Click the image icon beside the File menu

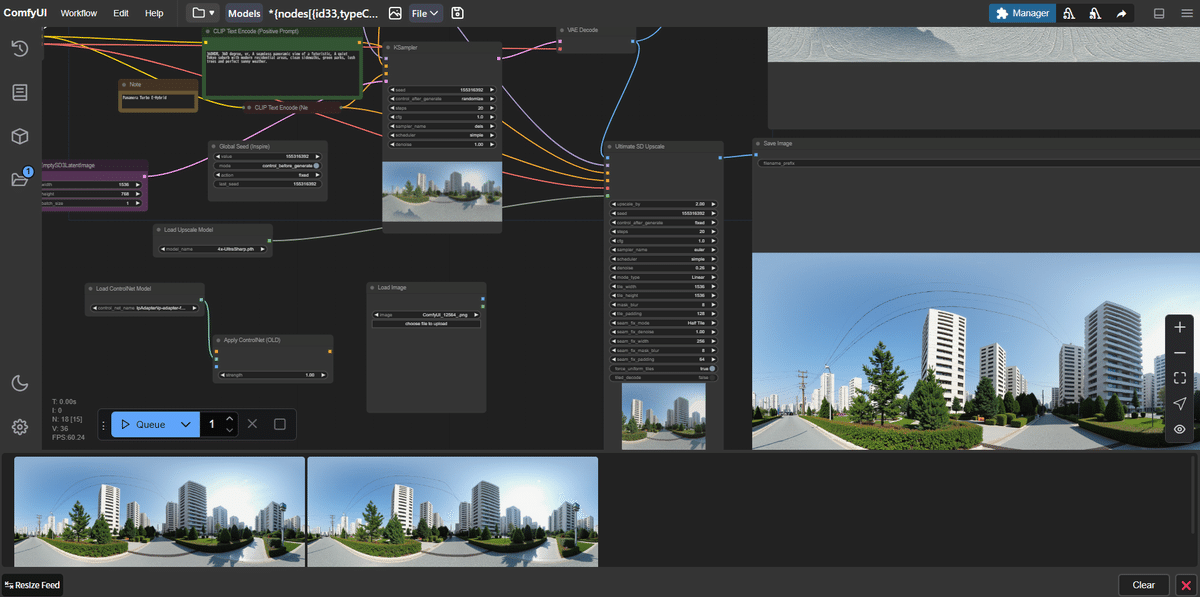point(395,13)
